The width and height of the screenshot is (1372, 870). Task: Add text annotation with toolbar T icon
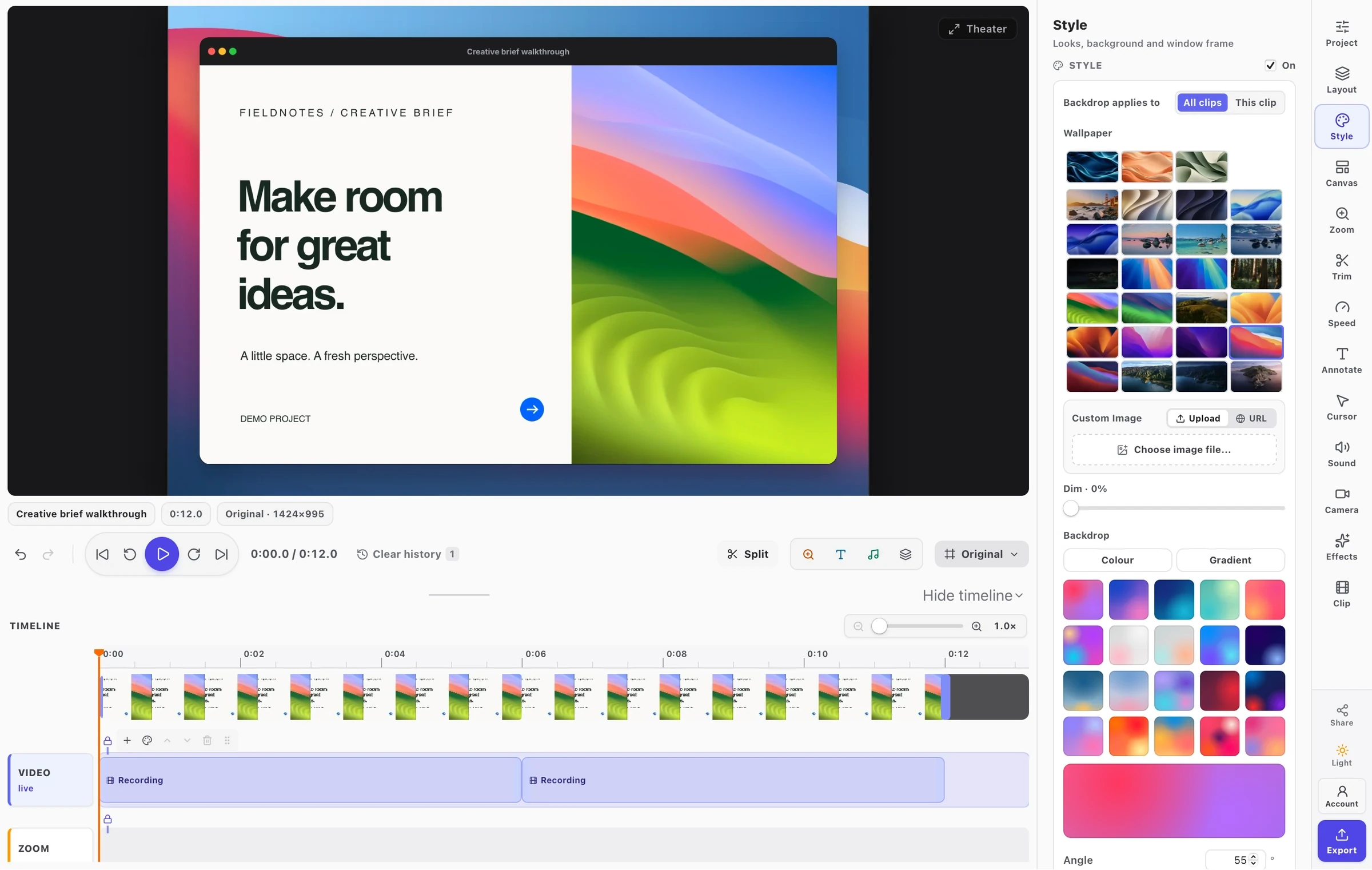(840, 554)
